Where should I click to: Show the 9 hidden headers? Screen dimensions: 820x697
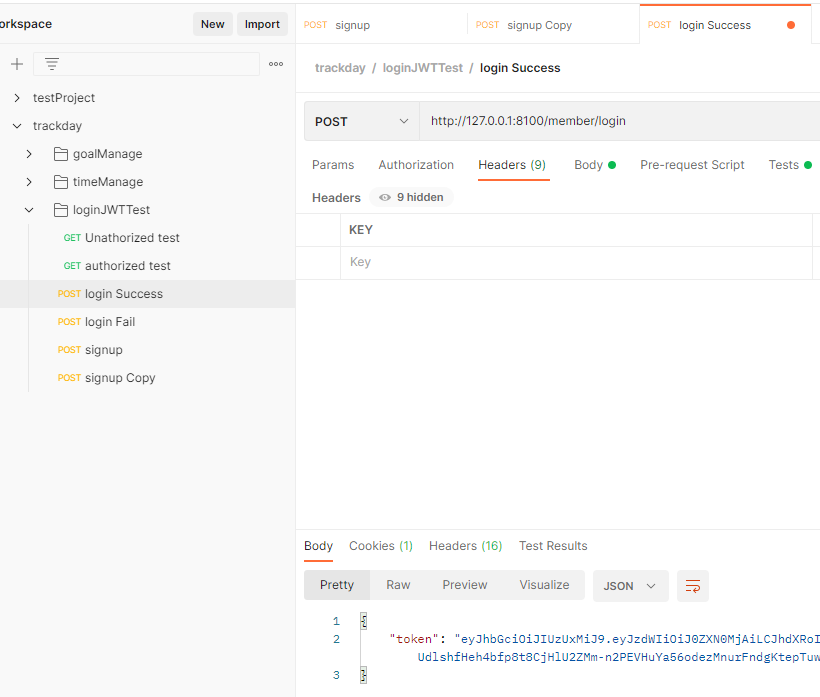tap(411, 197)
